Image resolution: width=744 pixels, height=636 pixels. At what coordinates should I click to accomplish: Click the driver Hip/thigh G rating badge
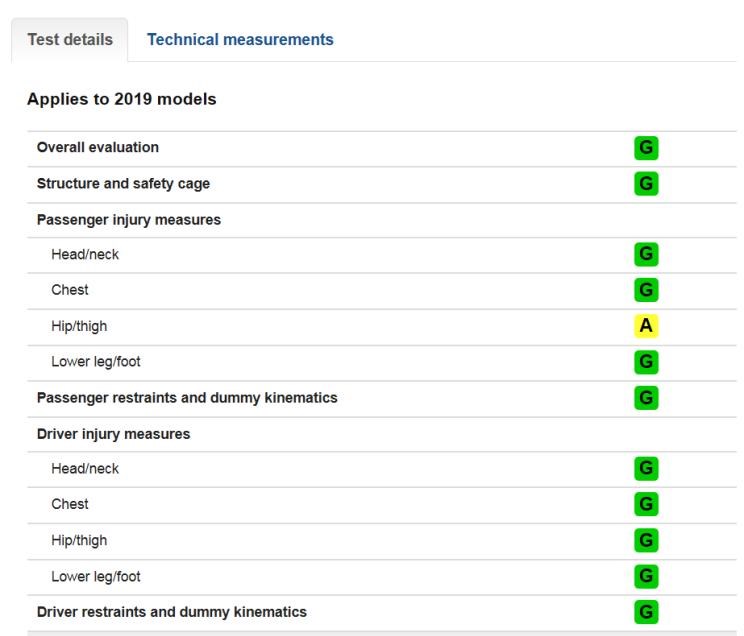[x=646, y=541]
